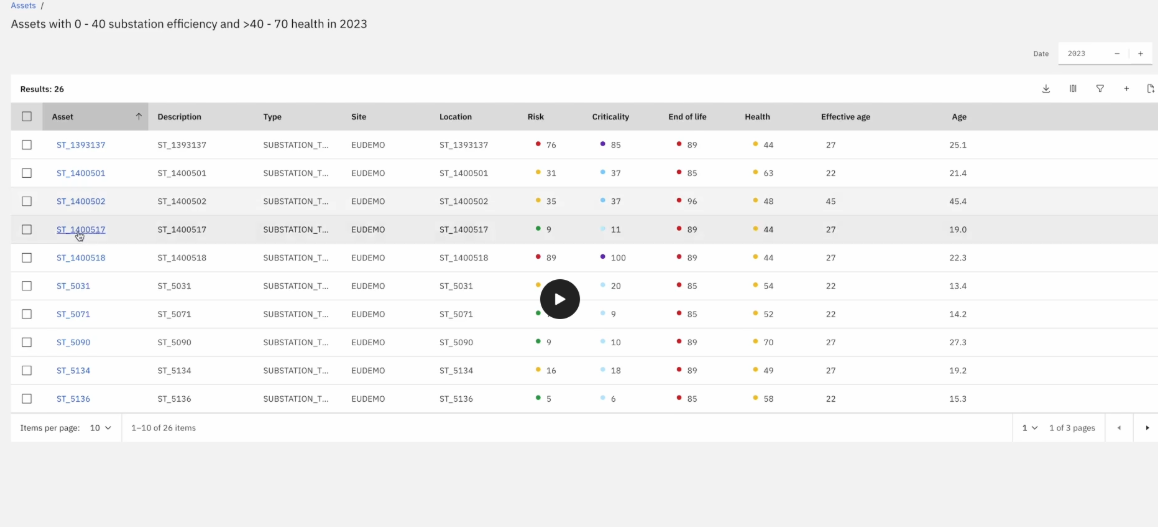Open the Items per page dropdown

click(101, 428)
